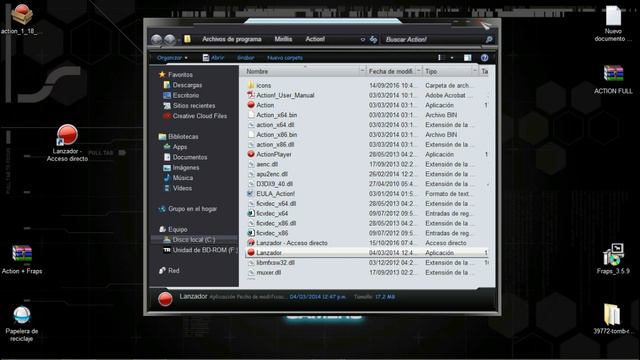The width and height of the screenshot is (640, 360).
Task: Open the Organizar dropdown menu
Action: 172,58
